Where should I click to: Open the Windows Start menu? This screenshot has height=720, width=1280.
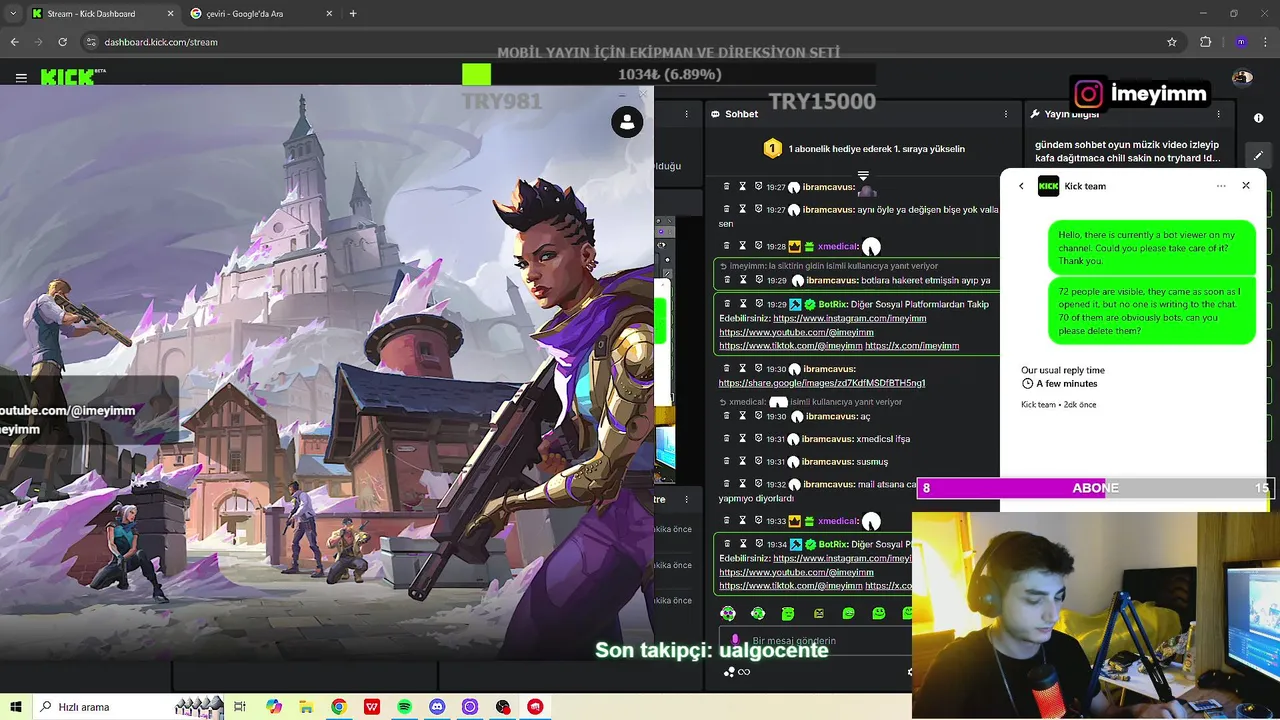point(16,707)
